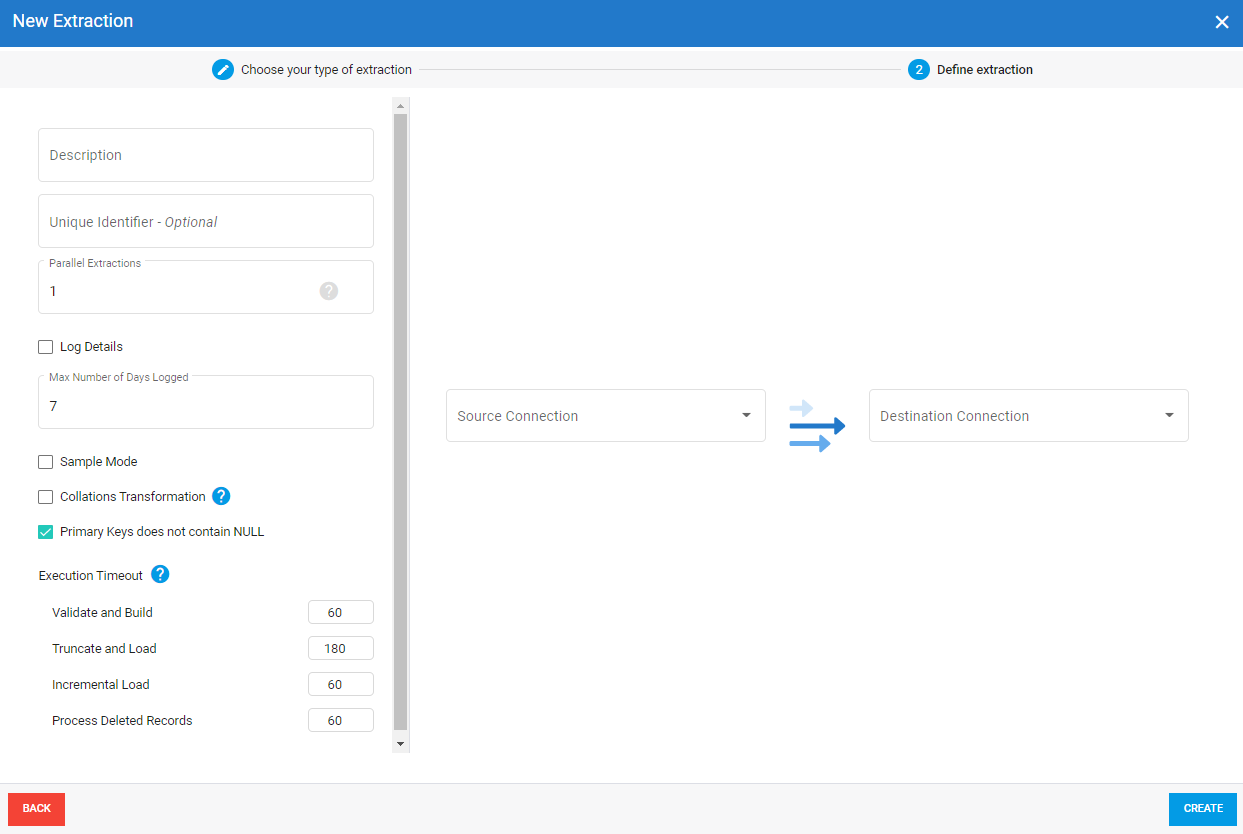
Task: Click the CREATE button
Action: [1202, 809]
